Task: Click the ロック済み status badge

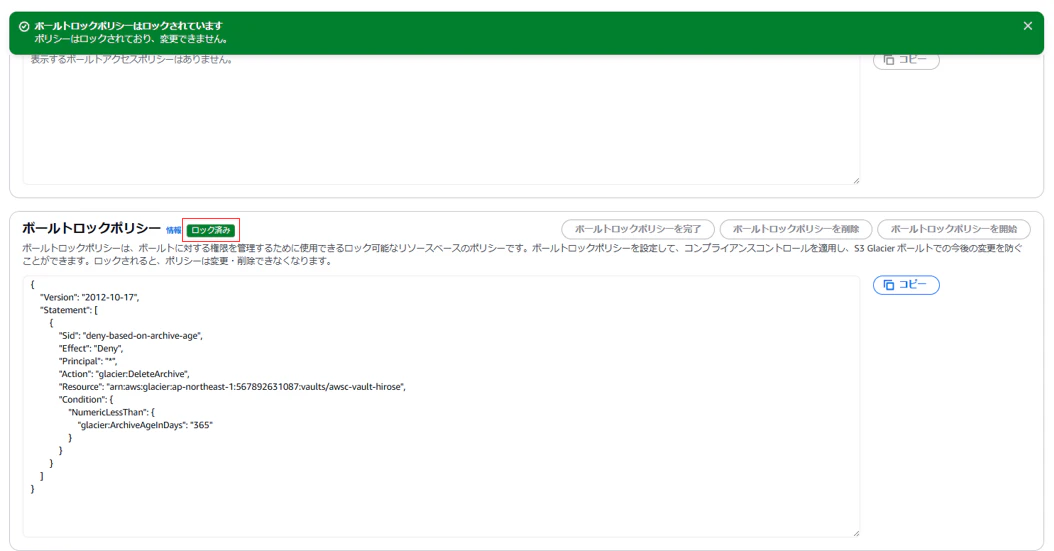Action: click(210, 230)
